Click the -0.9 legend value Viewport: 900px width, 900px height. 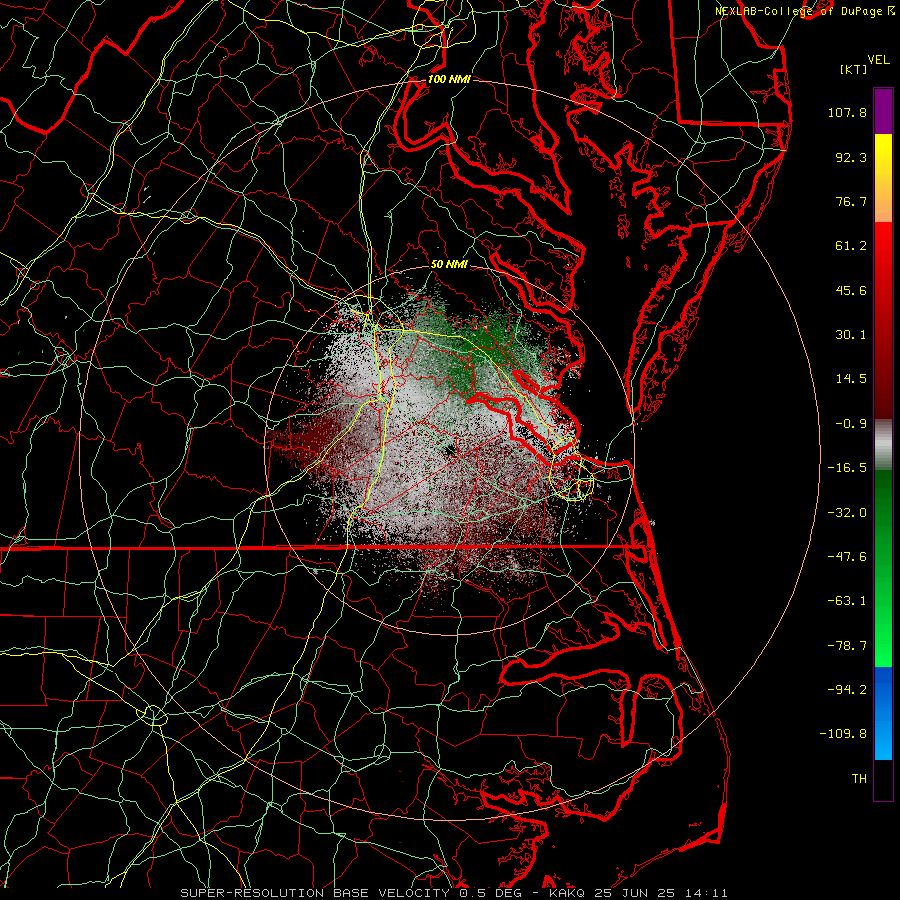click(851, 424)
